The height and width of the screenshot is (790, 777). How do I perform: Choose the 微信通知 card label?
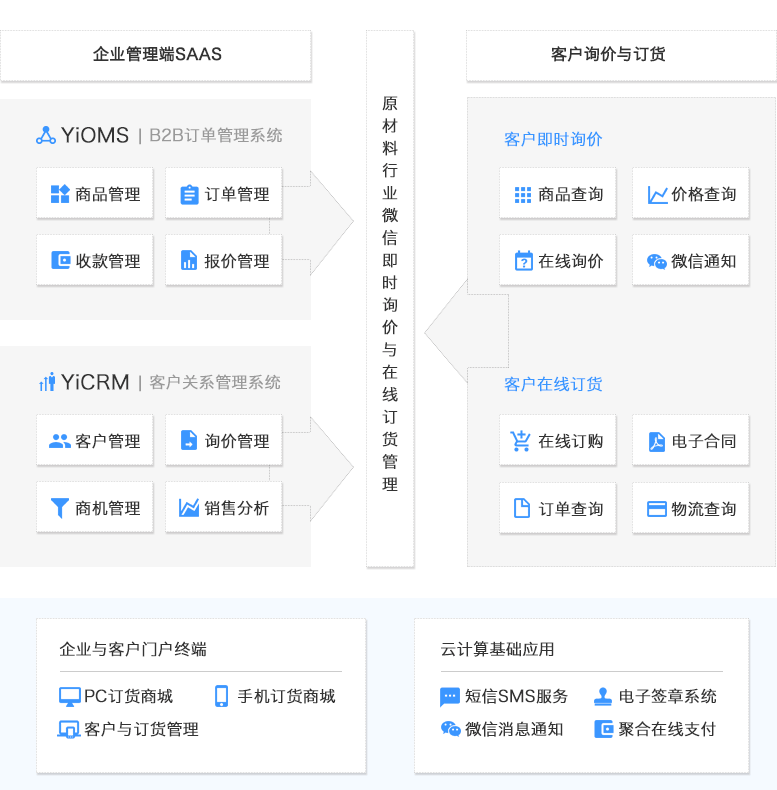(703, 261)
